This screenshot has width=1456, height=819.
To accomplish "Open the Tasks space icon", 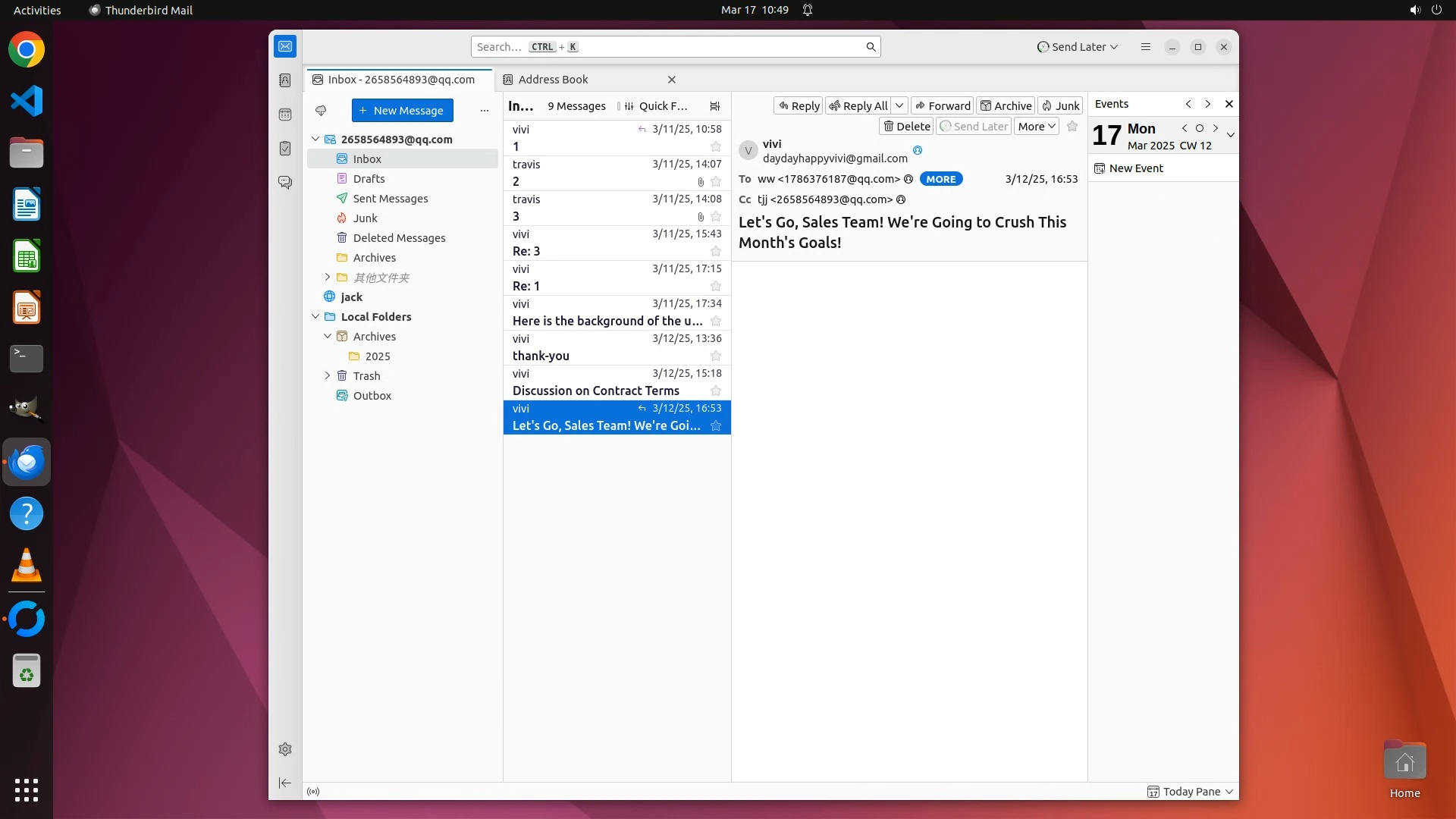I will pos(285,149).
